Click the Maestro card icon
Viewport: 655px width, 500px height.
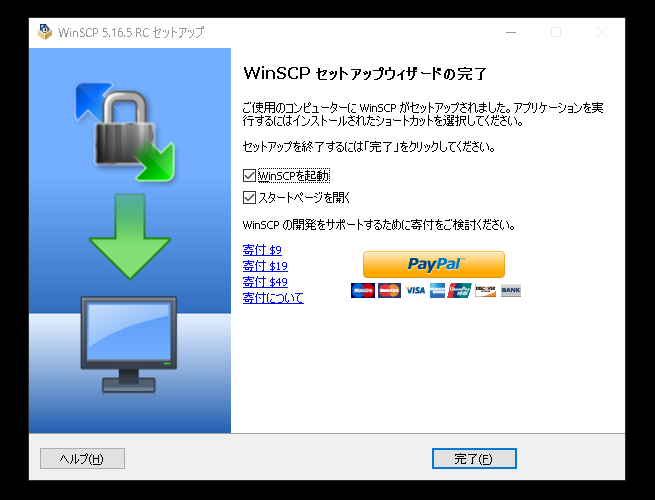coord(363,290)
